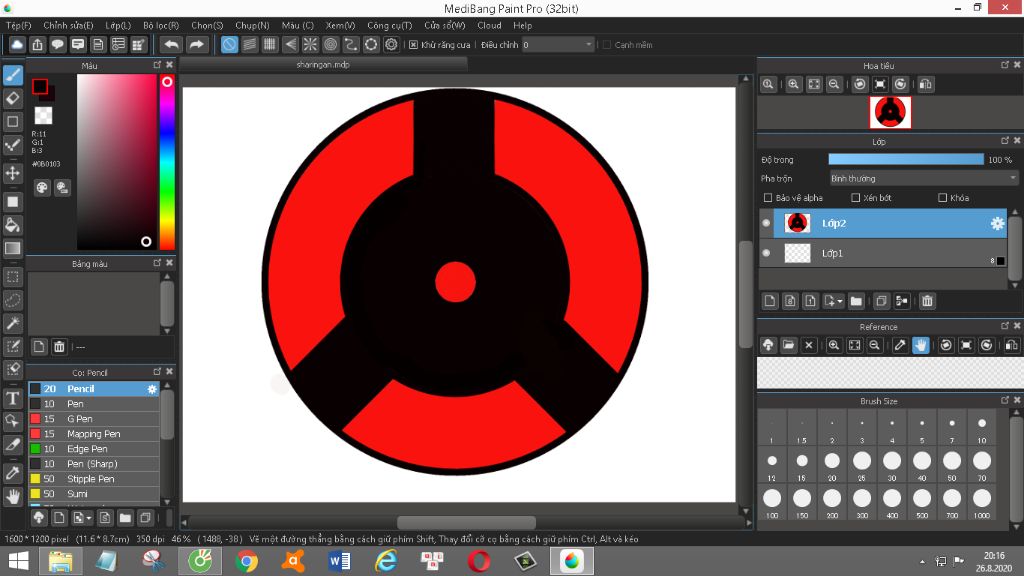Image resolution: width=1024 pixels, height=576 pixels.
Task: Select the Sumi brush
Action: point(94,494)
